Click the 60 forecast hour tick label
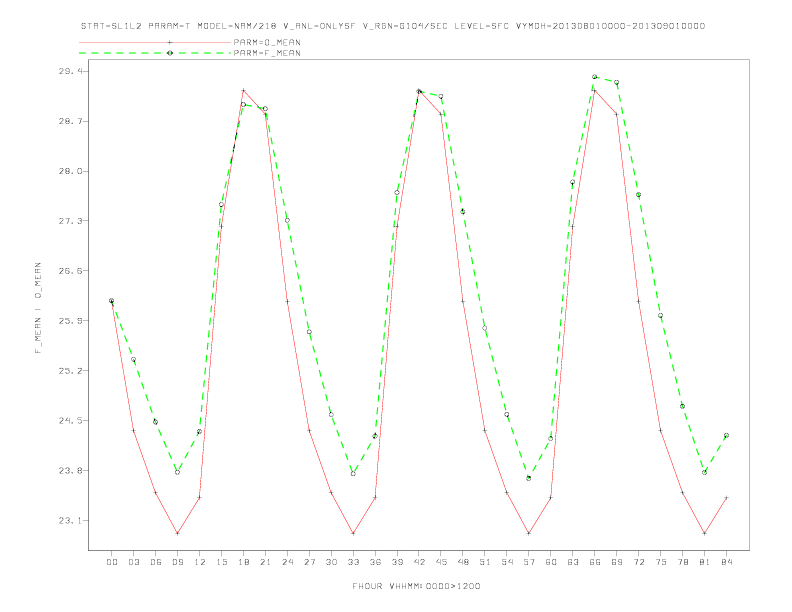Screen dimensions: 792x612 pyautogui.click(x=551, y=562)
